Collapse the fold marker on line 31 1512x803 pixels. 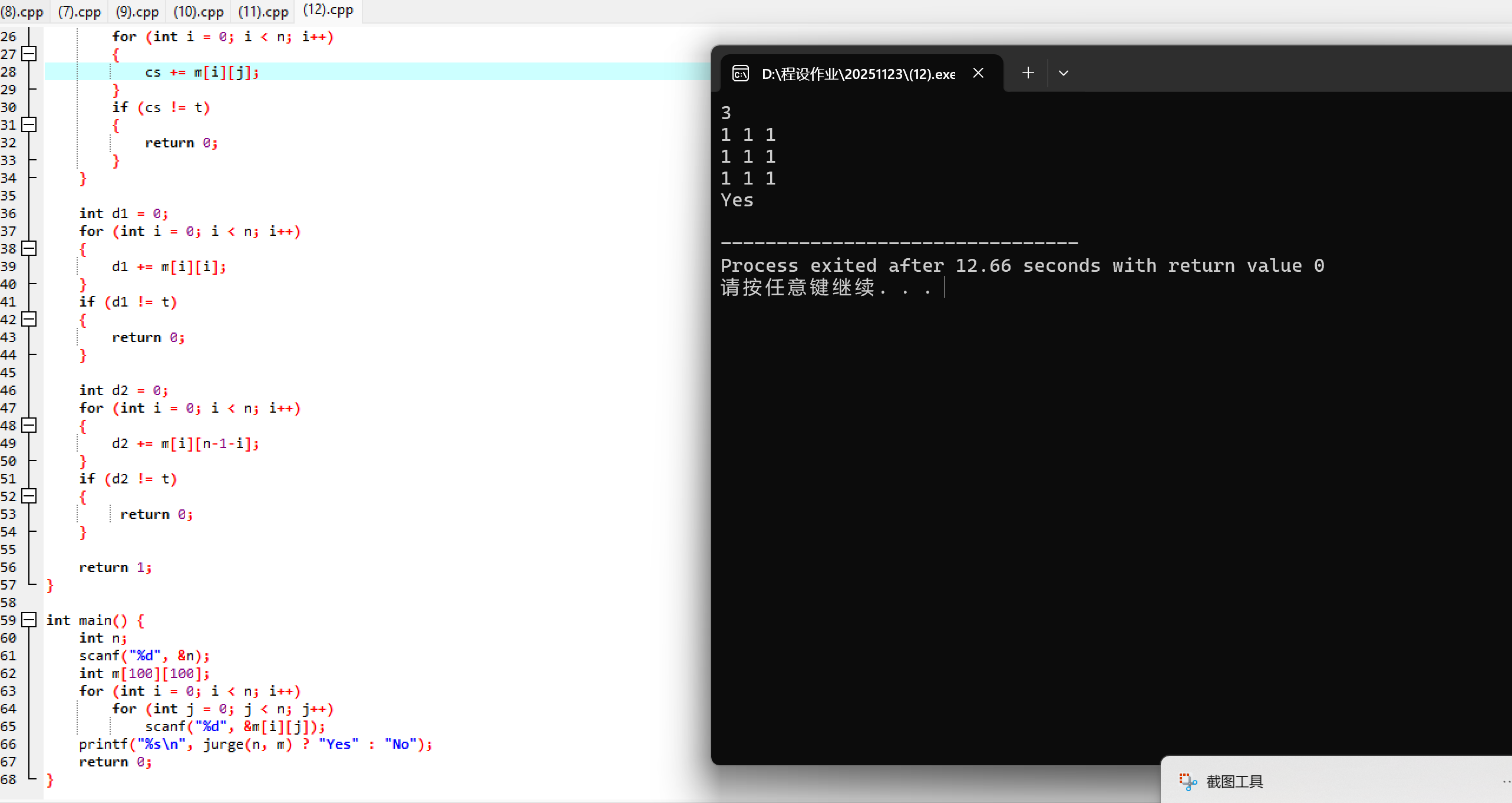pos(29,125)
